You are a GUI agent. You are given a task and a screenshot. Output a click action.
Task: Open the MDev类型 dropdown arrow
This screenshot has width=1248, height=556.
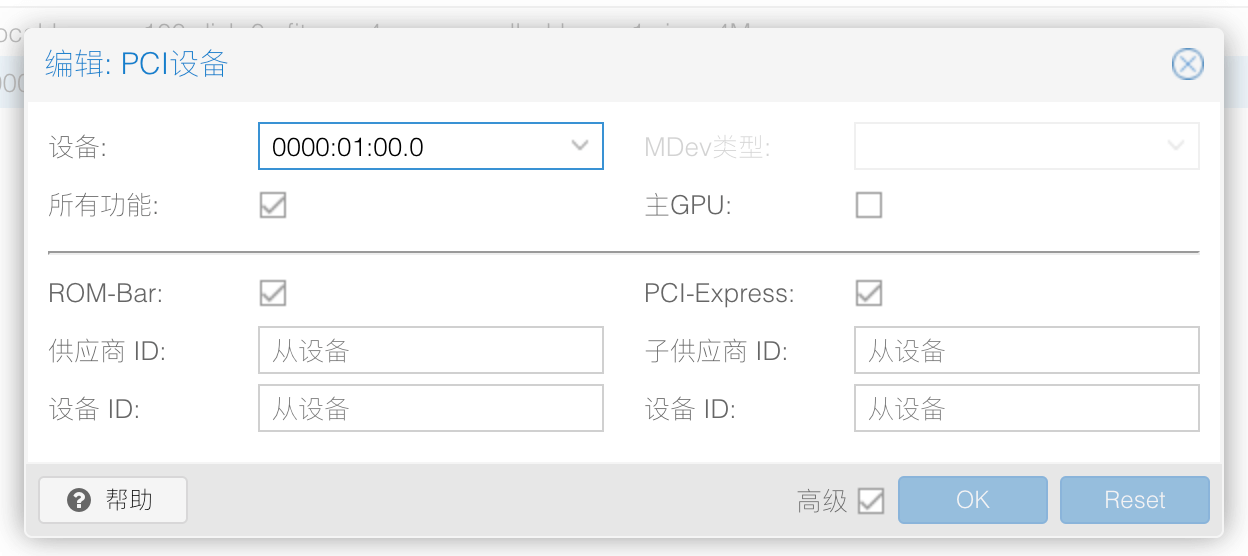(1176, 146)
